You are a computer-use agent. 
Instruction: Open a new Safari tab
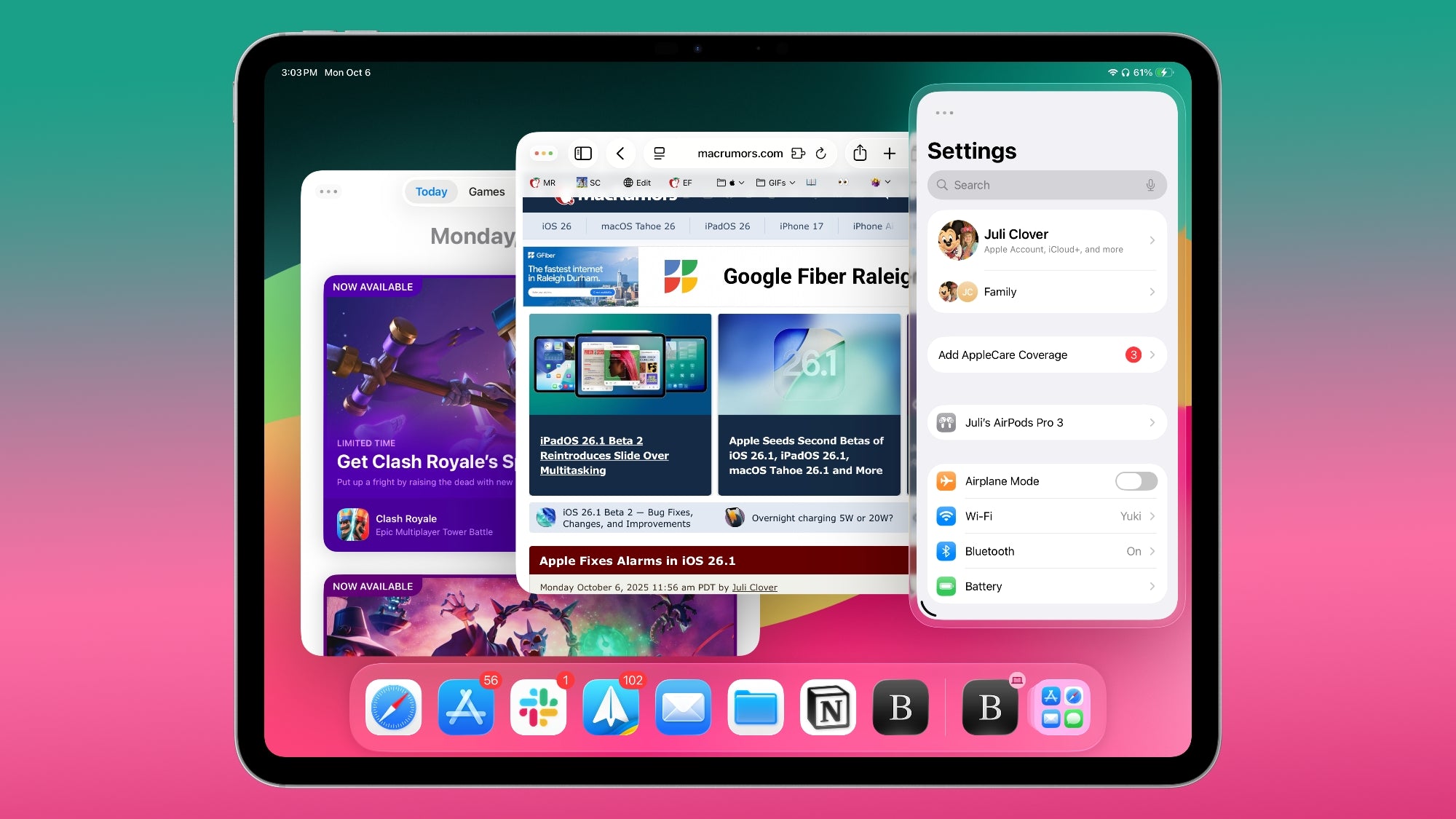890,154
